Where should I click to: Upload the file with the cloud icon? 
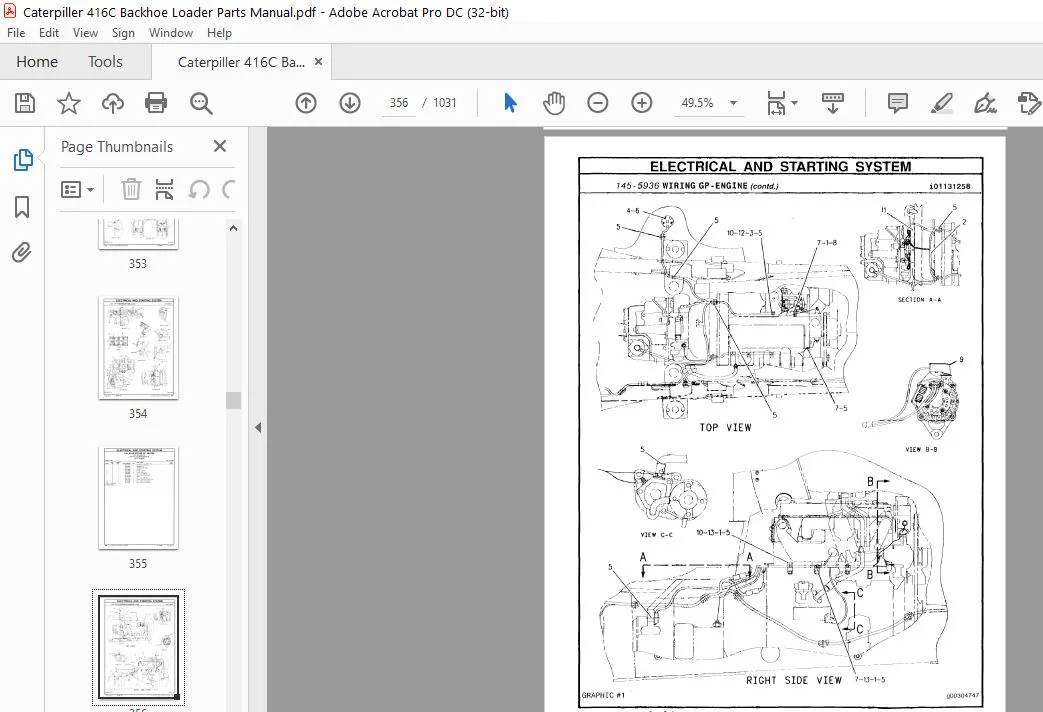[112, 103]
